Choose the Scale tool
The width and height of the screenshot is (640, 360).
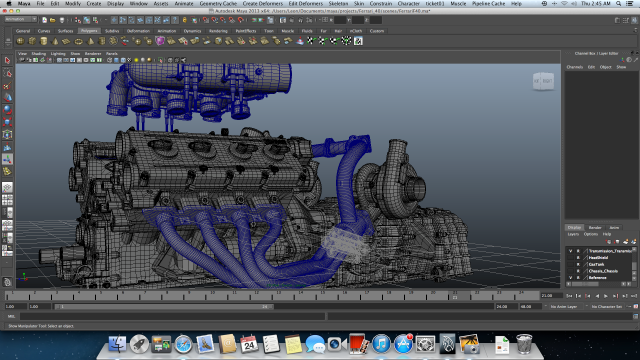coord(7,122)
